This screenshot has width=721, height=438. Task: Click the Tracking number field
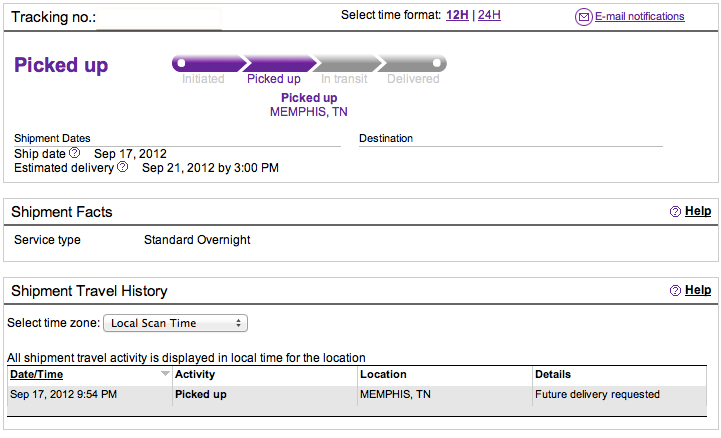click(x=159, y=18)
